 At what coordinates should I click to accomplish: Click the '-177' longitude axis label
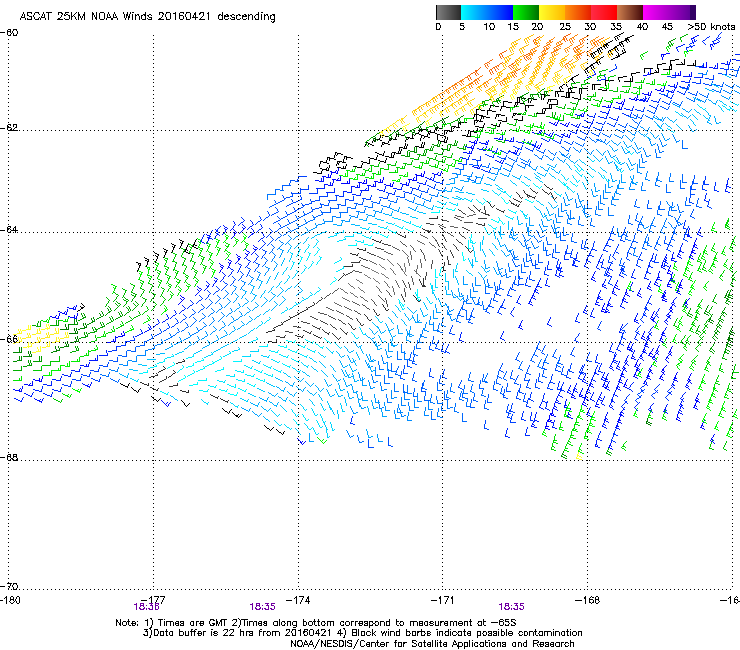click(153, 600)
